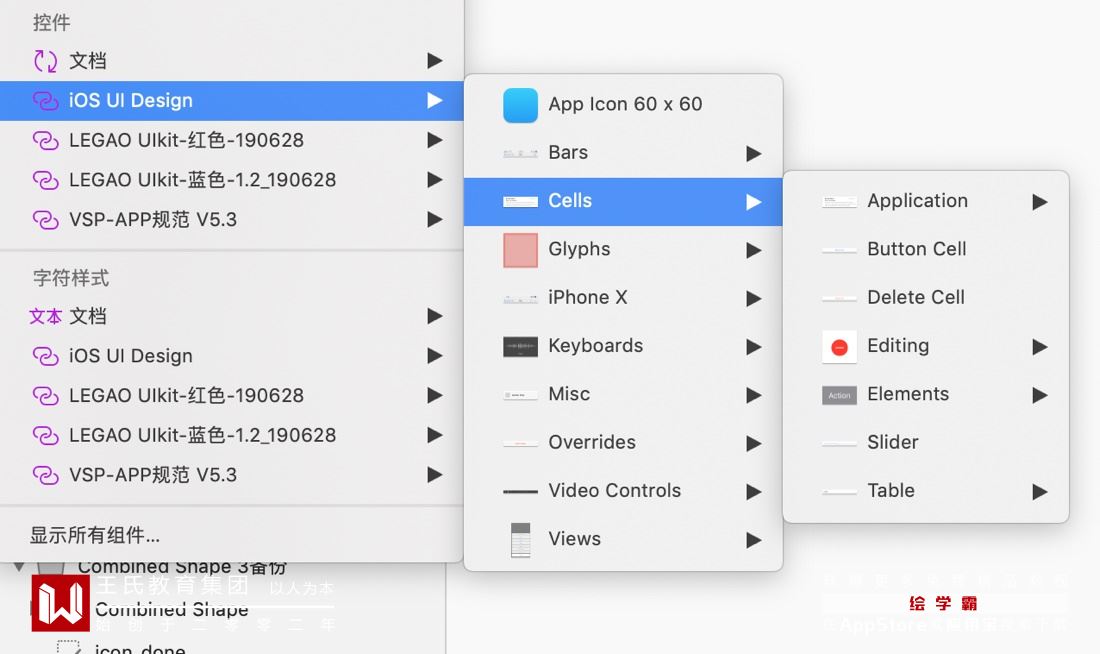The width and height of the screenshot is (1100, 654).
Task: Click the Views preview thumbnail icon
Action: pos(521,540)
